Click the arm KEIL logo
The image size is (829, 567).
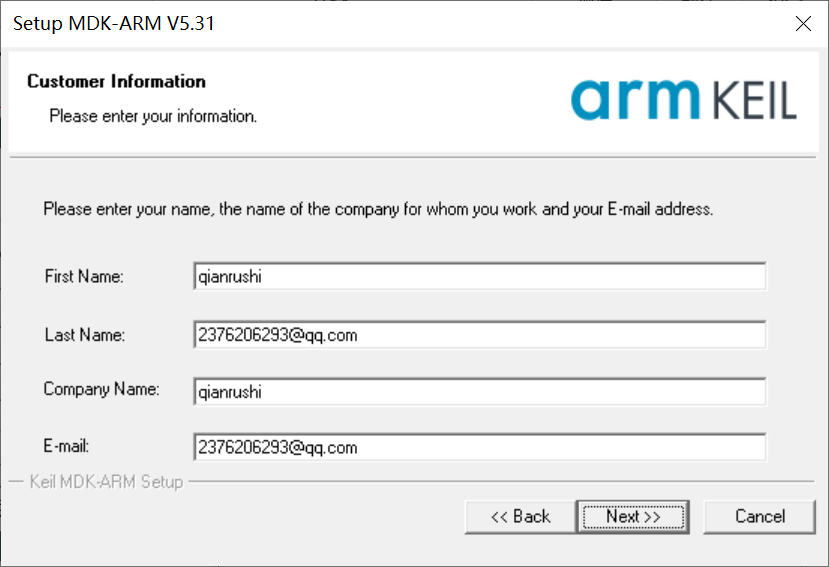(684, 99)
